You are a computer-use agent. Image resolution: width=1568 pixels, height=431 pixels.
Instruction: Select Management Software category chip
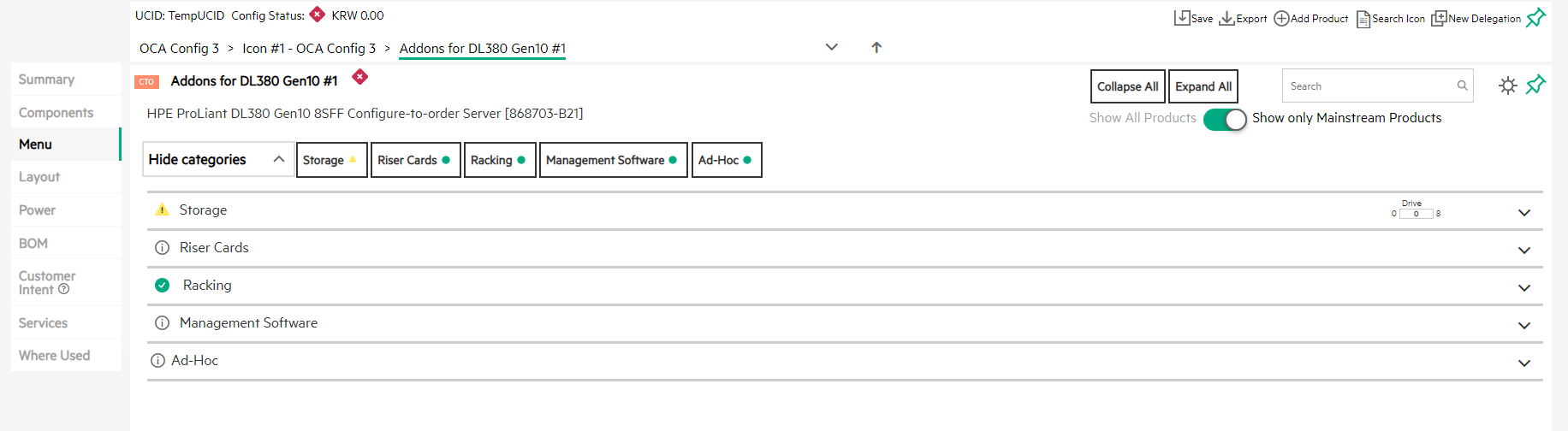[614, 160]
